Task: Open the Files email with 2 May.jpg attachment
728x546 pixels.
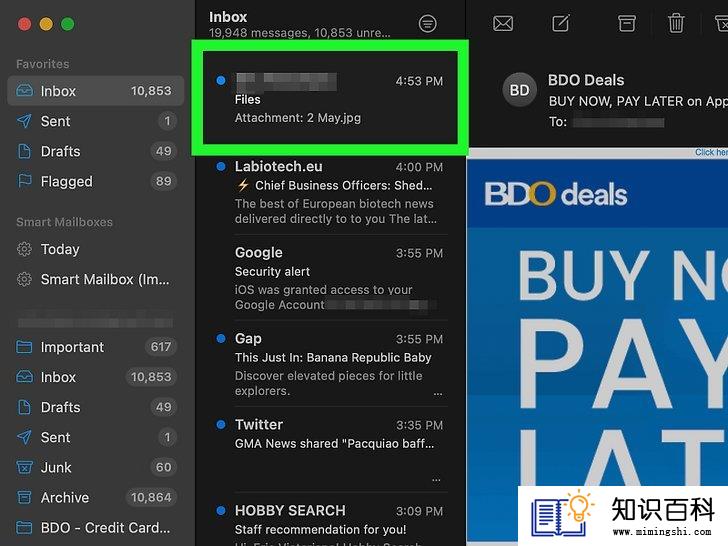Action: coord(330,98)
